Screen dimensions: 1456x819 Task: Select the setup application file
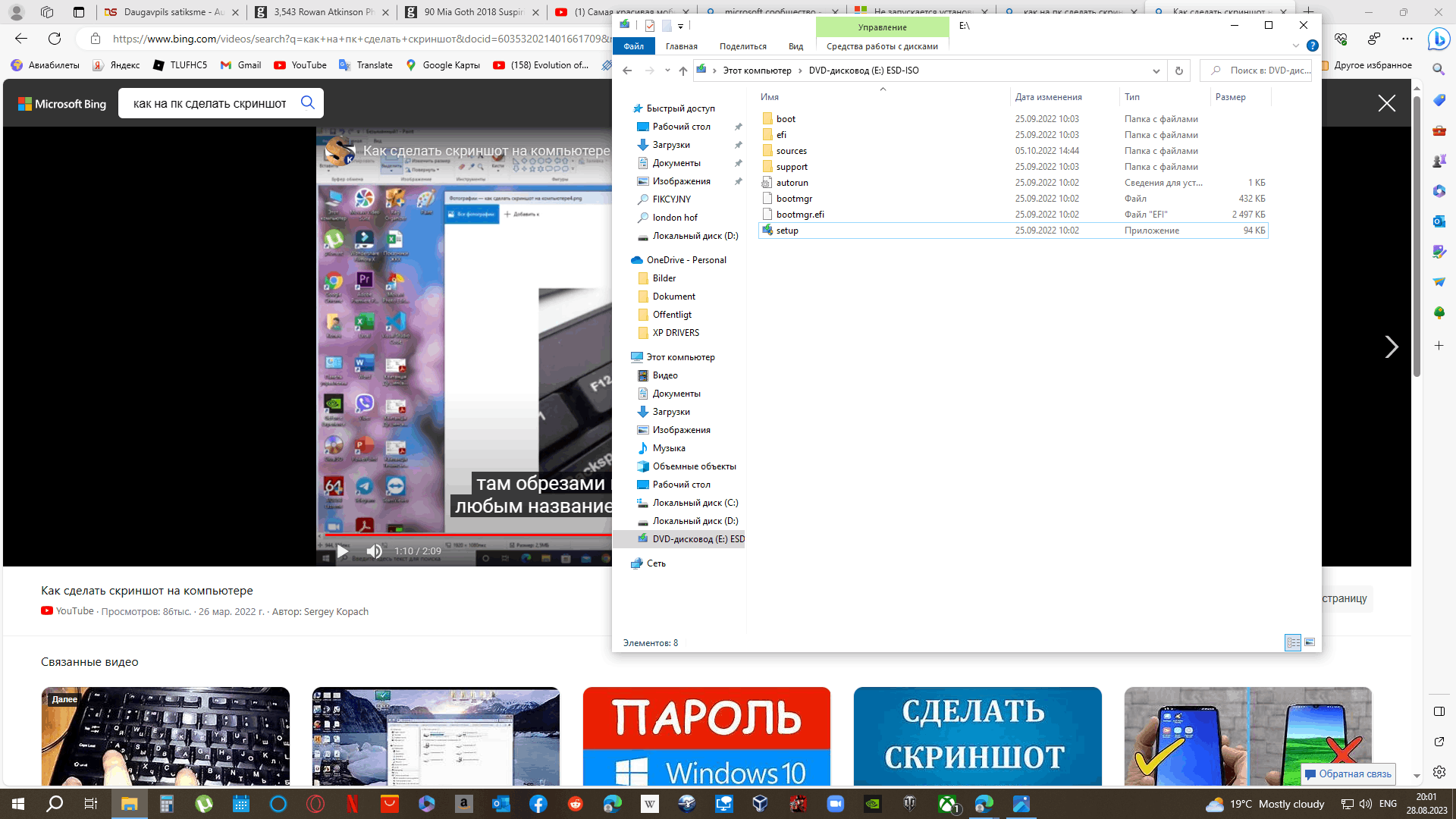tap(786, 230)
